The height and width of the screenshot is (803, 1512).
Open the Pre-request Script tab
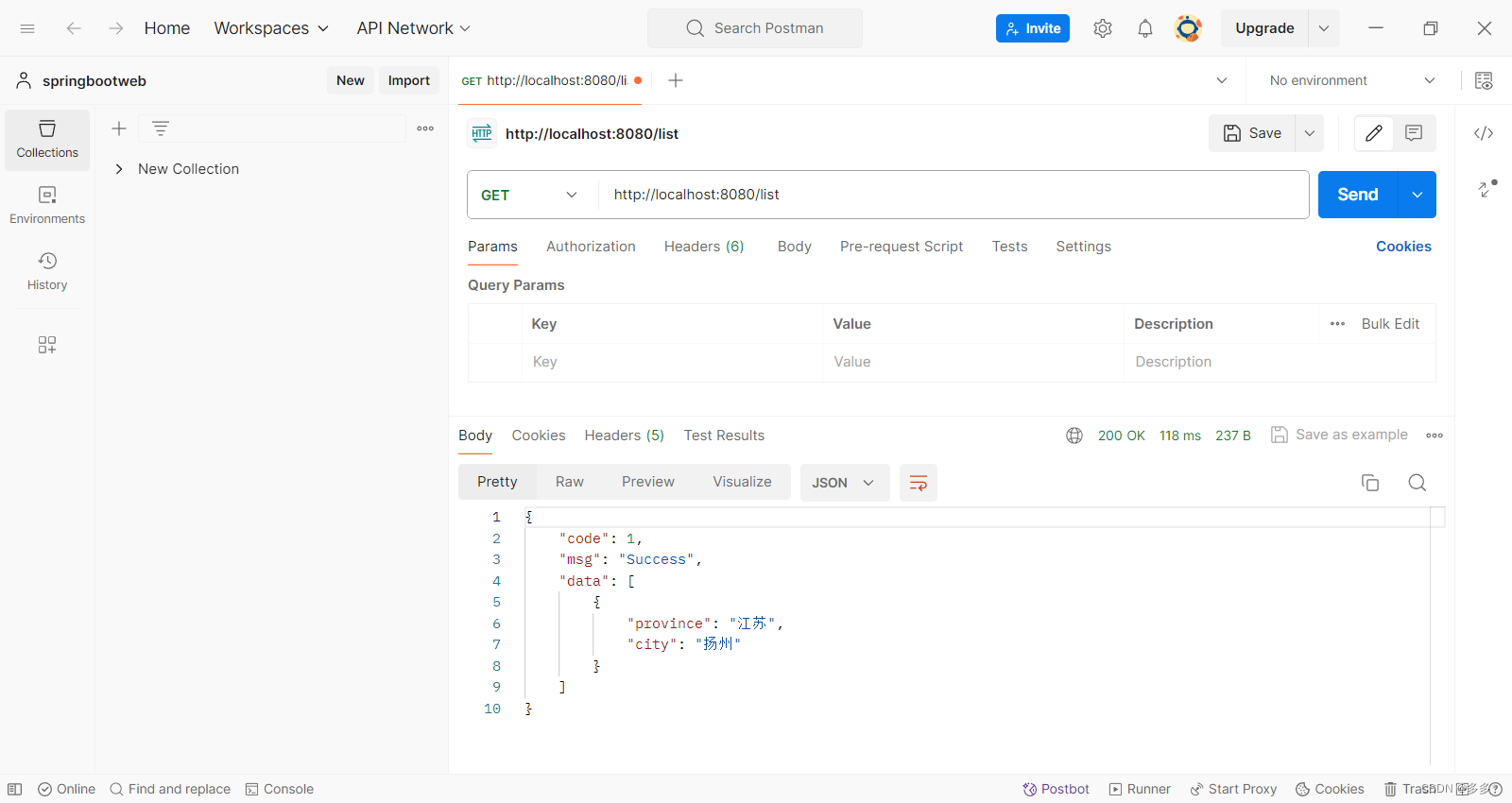pos(902,247)
